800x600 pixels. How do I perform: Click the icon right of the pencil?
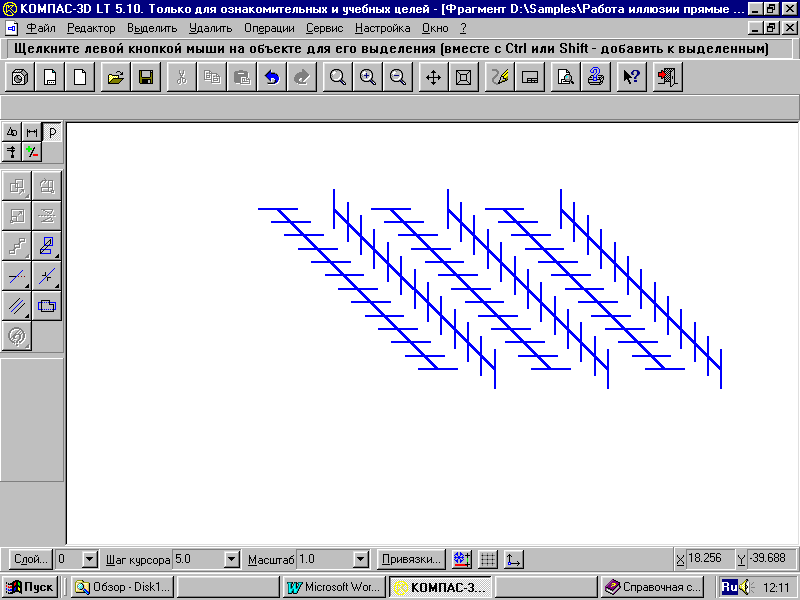click(x=530, y=77)
